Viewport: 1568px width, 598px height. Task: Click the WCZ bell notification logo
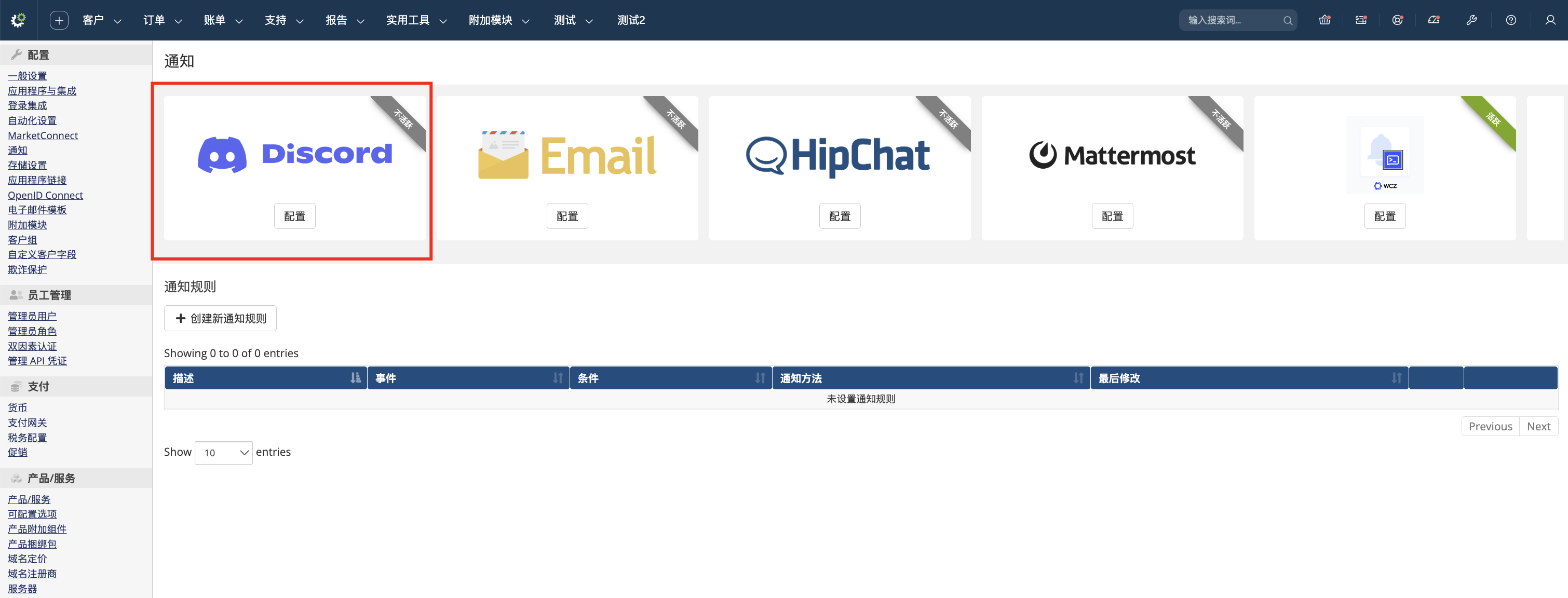click(x=1385, y=155)
